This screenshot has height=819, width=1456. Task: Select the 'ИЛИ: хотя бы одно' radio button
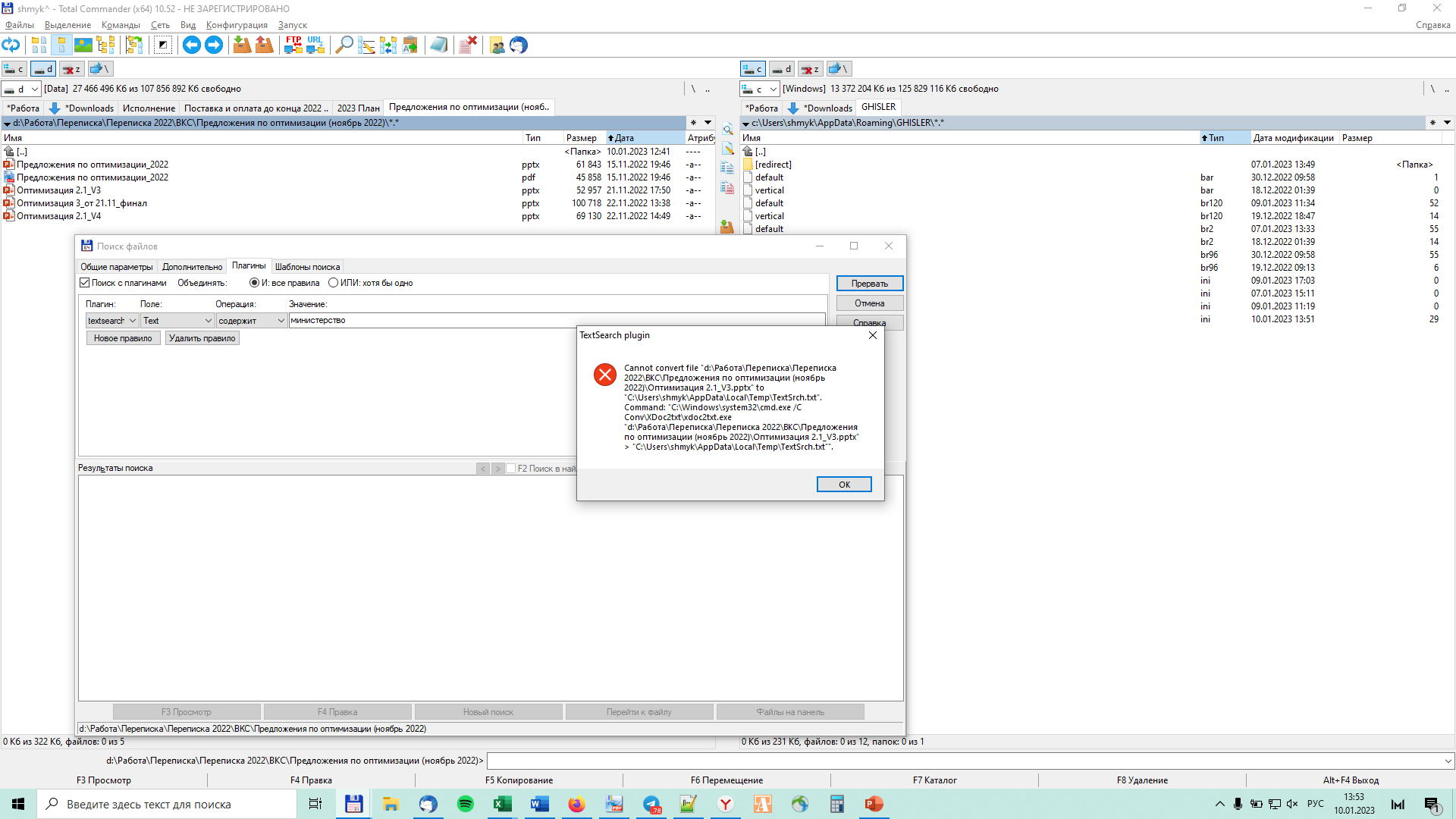coord(333,283)
